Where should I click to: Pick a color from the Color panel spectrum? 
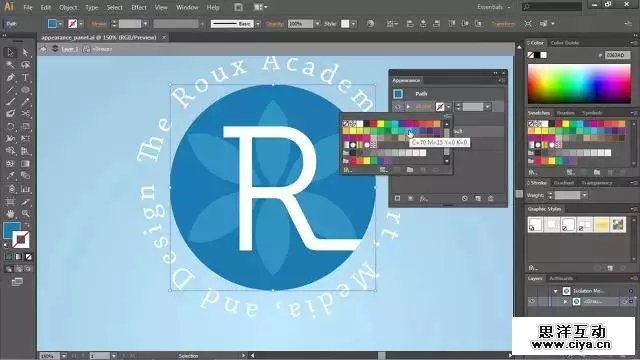[x=579, y=84]
